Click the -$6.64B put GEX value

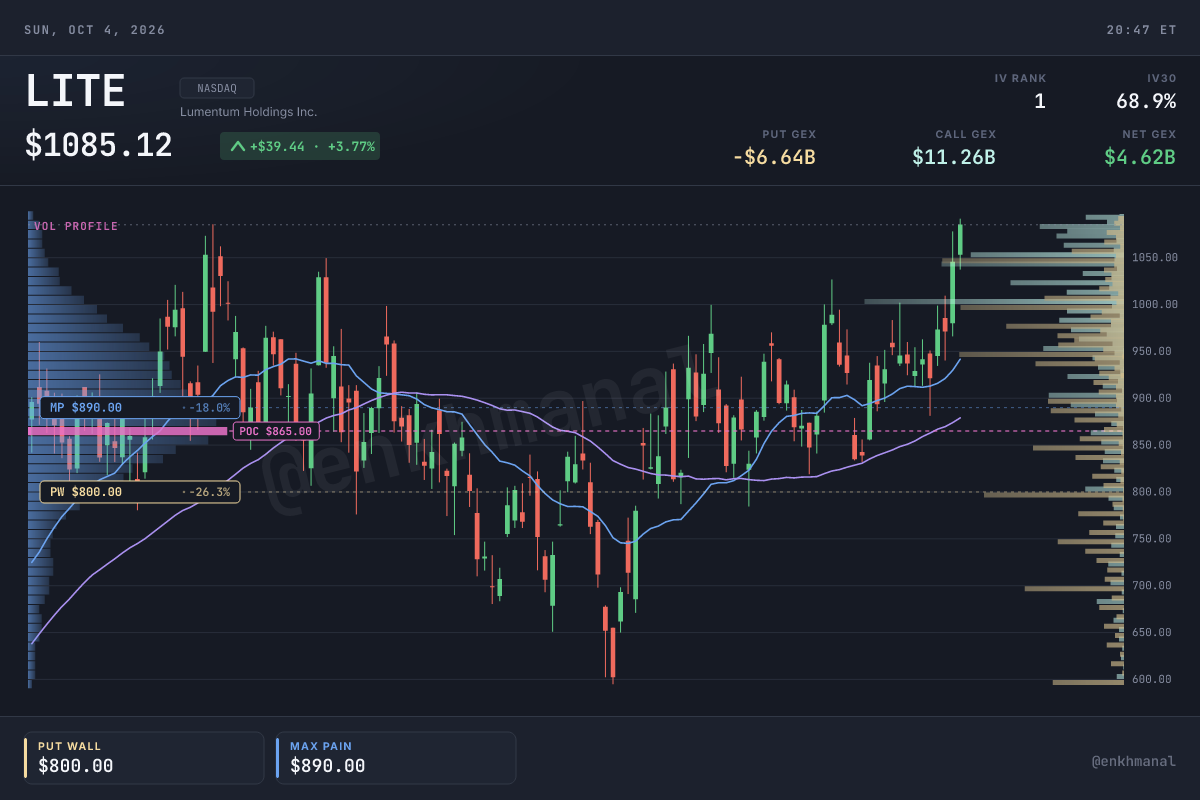[774, 157]
